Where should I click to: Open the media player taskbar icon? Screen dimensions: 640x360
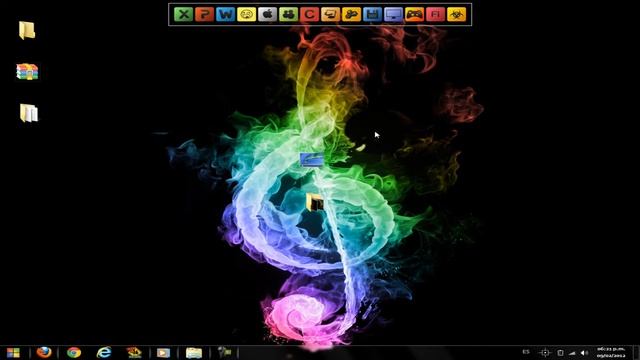click(163, 353)
